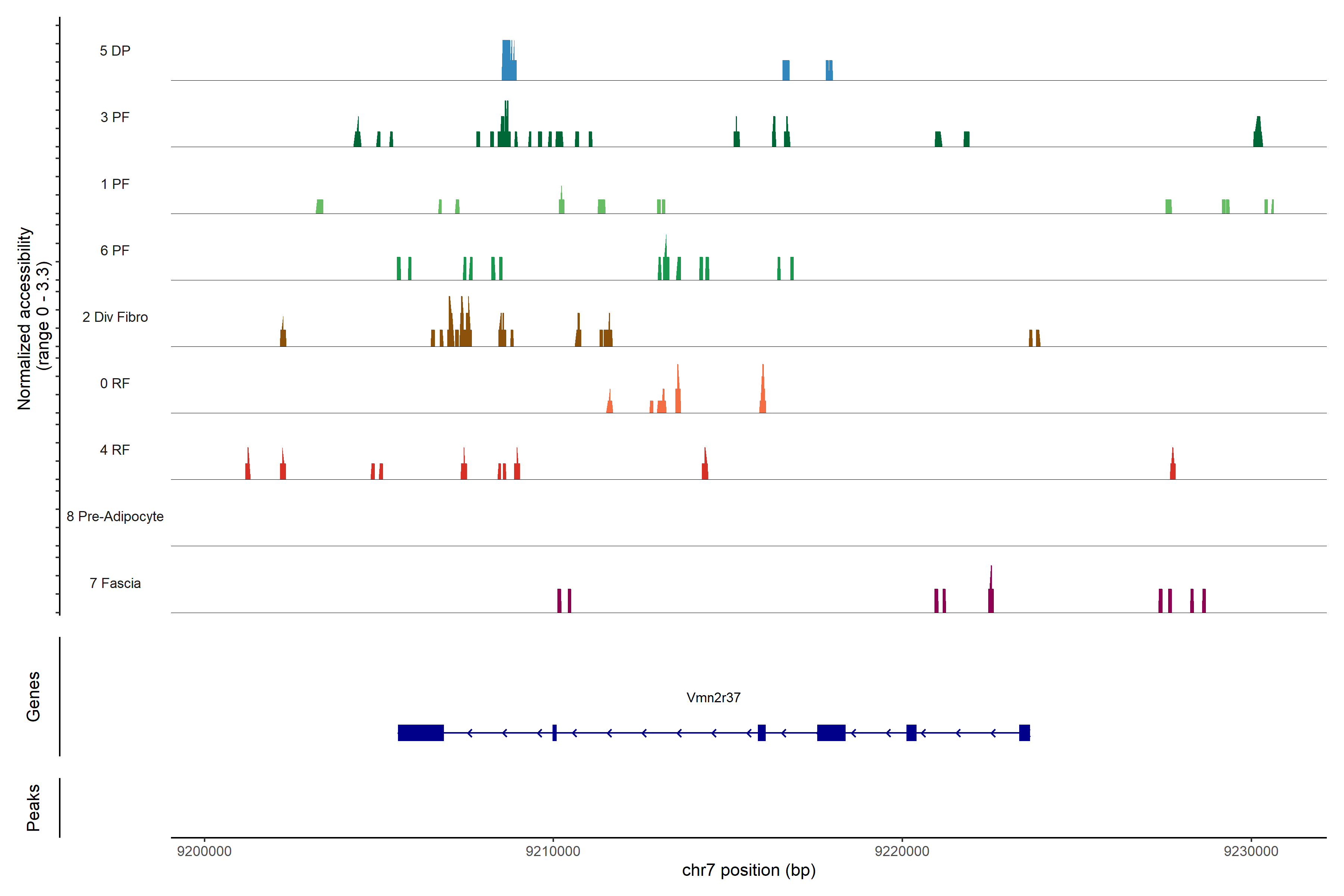Click the Genes panel label

(33, 696)
